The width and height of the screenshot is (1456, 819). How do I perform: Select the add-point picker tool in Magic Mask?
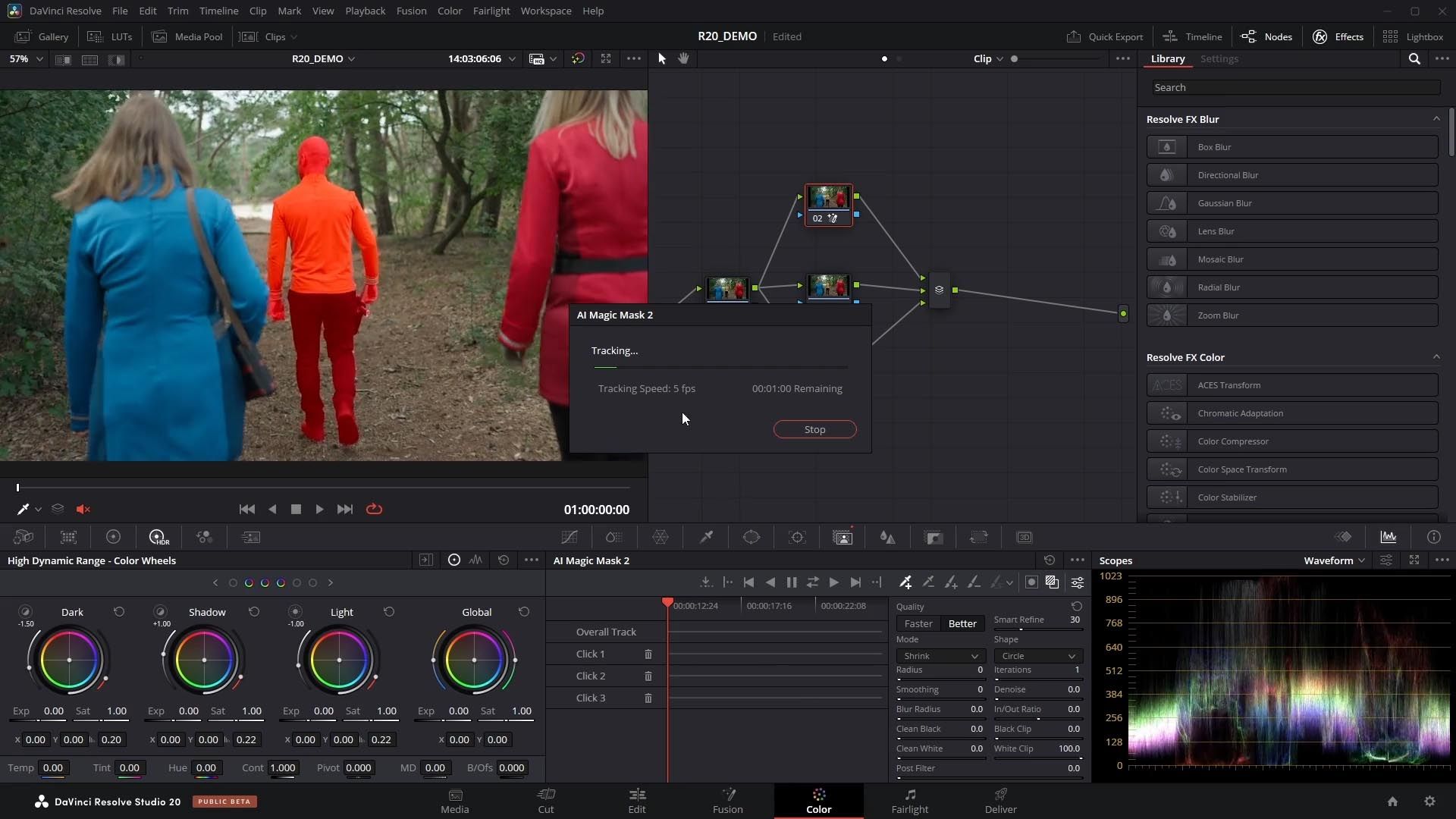905,582
